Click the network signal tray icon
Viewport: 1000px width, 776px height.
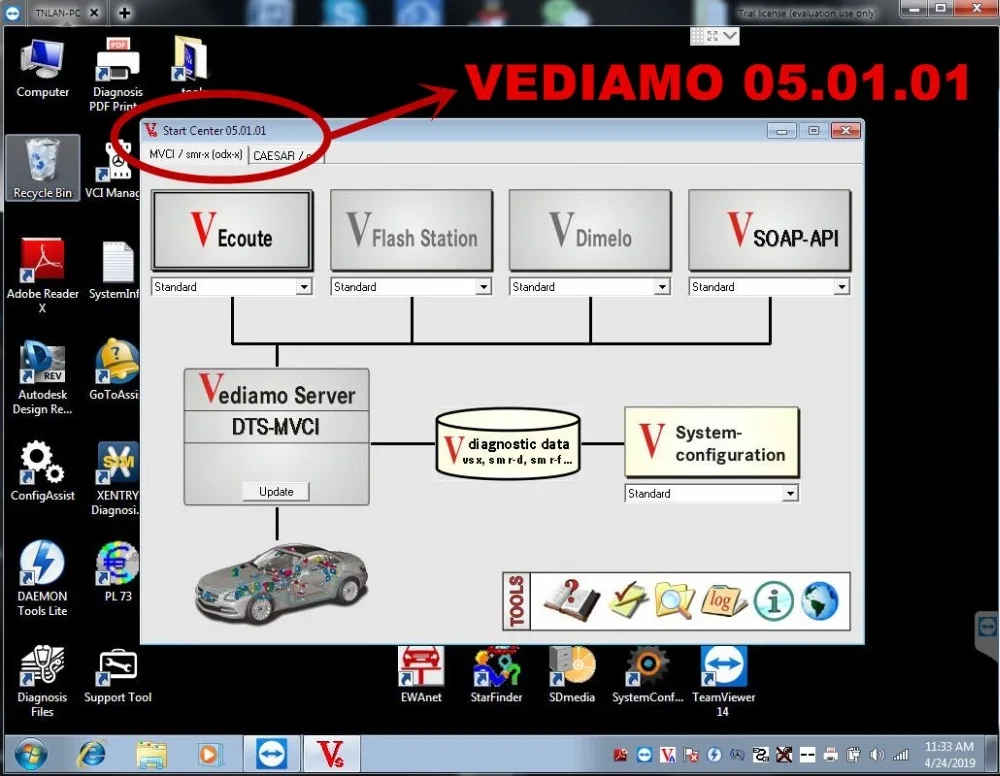tap(901, 755)
